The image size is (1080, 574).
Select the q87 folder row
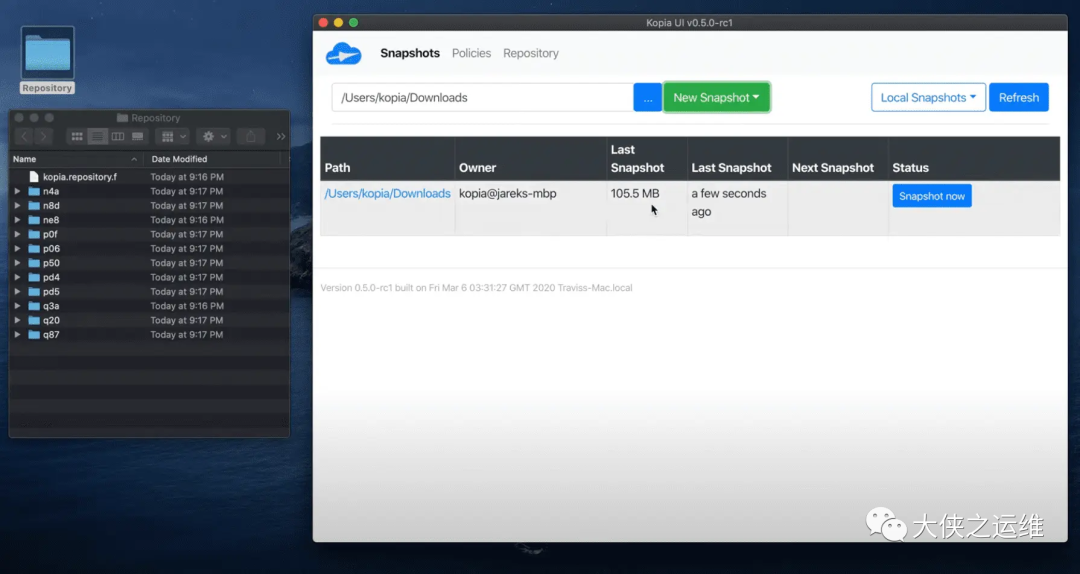[149, 335]
